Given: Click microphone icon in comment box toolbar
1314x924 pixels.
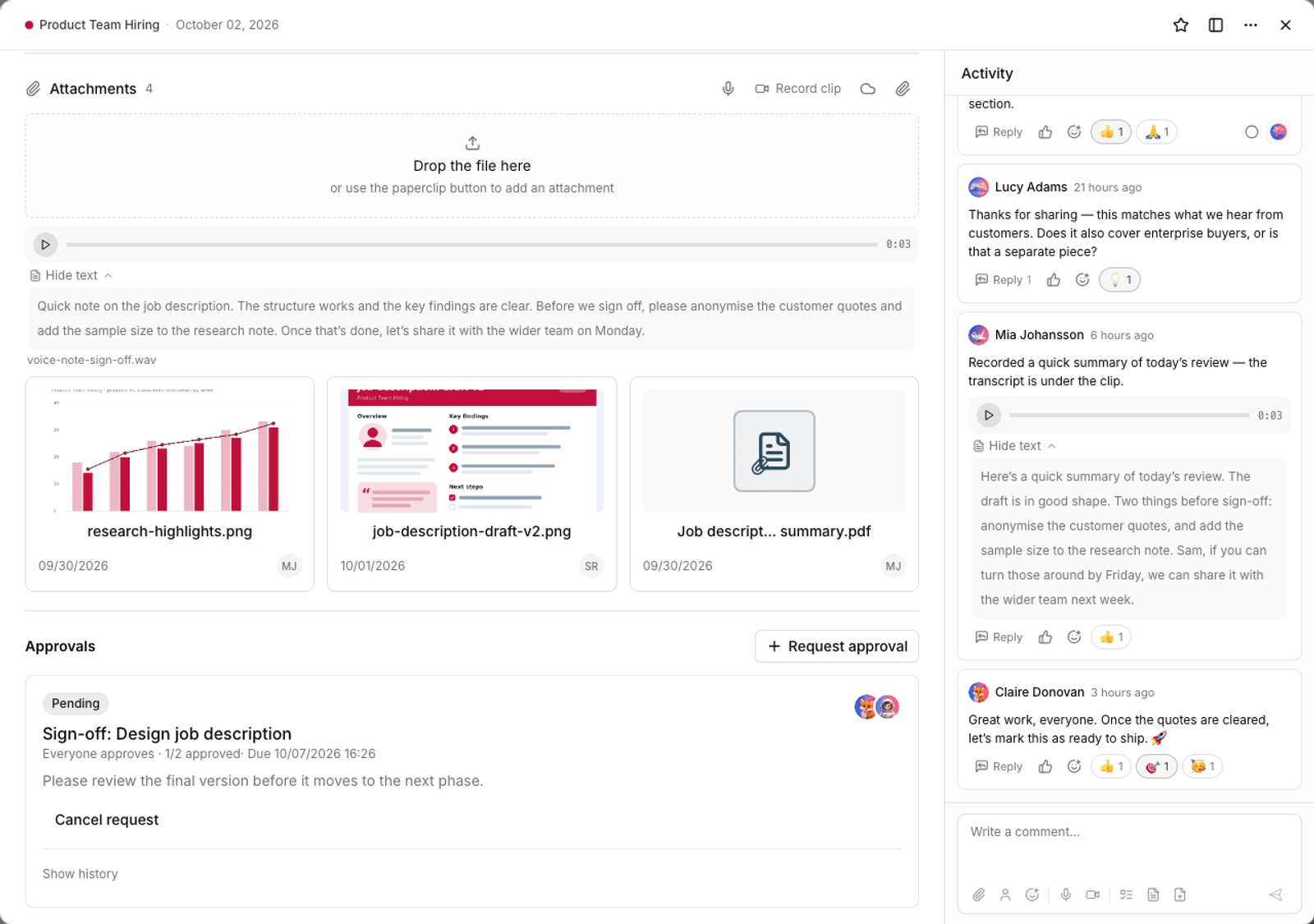Looking at the screenshot, I should click(1066, 894).
